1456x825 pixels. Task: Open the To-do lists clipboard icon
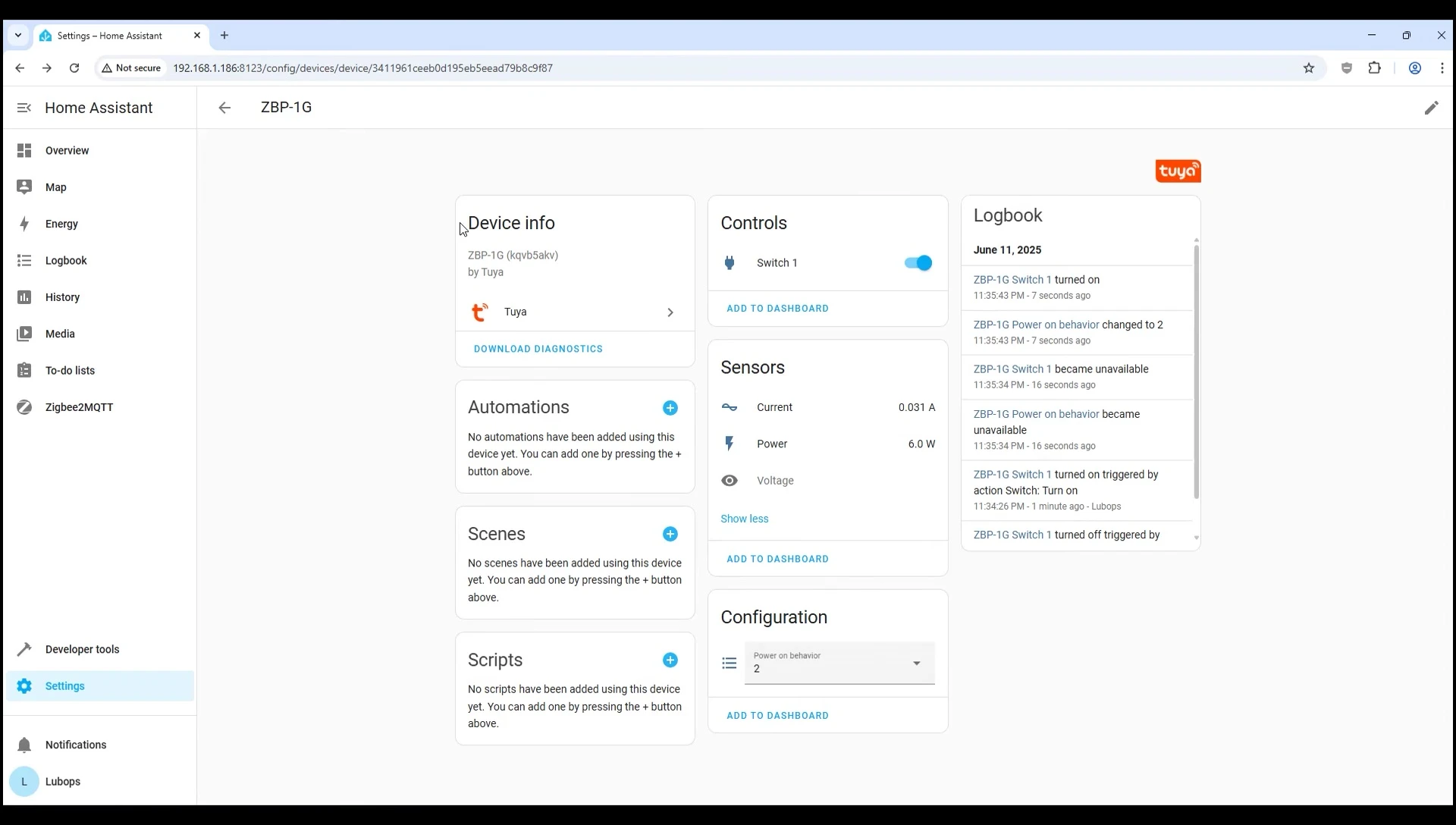pyautogui.click(x=24, y=371)
